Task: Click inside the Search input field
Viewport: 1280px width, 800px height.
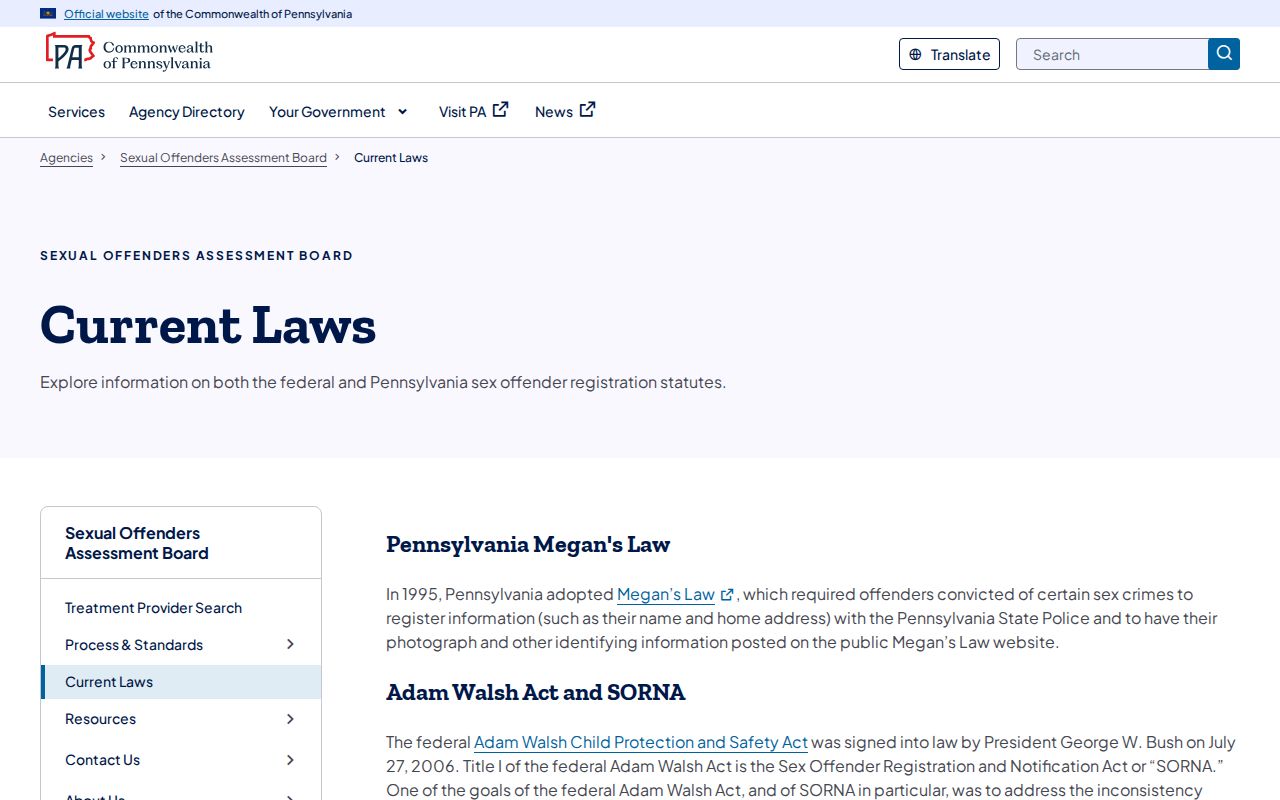Action: [1112, 54]
